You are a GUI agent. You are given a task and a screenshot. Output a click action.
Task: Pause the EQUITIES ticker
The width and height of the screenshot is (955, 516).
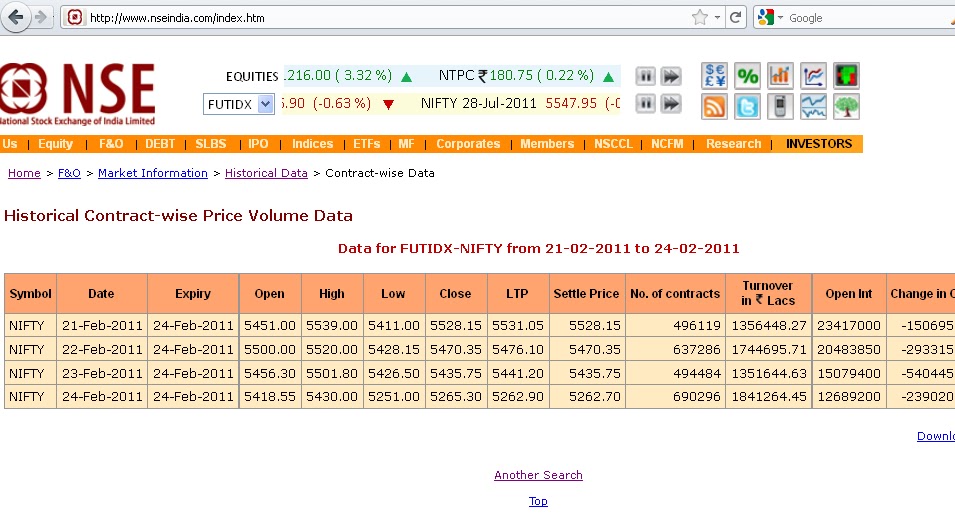click(x=646, y=76)
